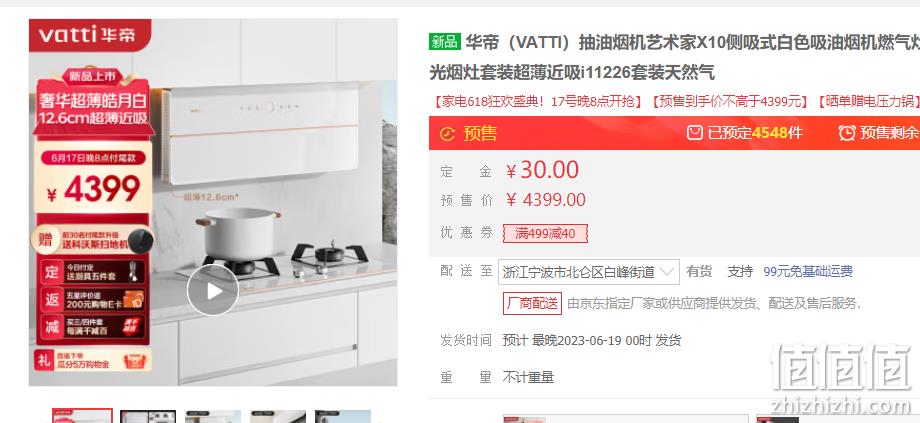Expand the delivery address chevron arrow
Viewport: 920px width, 423px height.
[667, 272]
